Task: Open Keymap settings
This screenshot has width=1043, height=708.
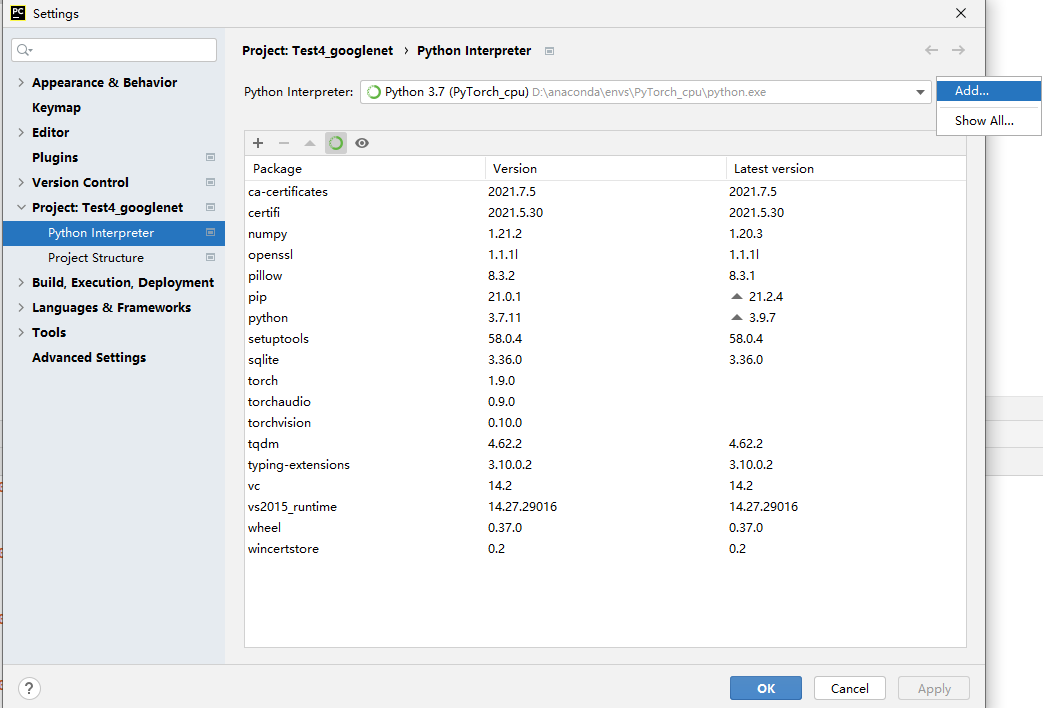Action: tap(57, 108)
